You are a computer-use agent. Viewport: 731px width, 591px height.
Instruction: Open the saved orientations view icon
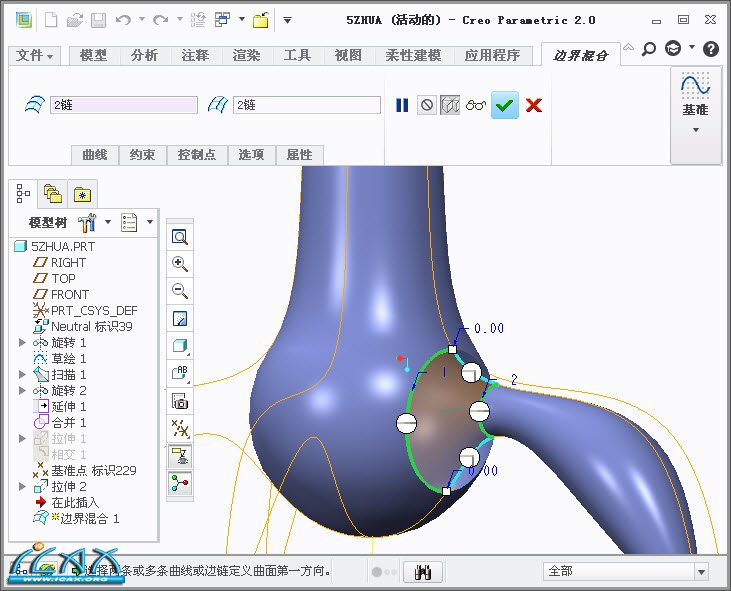[180, 373]
